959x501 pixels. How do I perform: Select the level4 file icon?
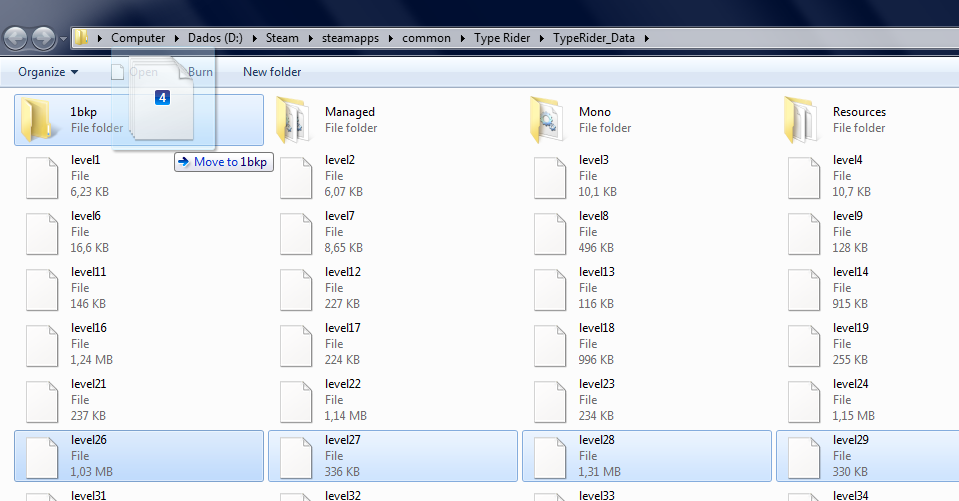pyautogui.click(x=804, y=178)
